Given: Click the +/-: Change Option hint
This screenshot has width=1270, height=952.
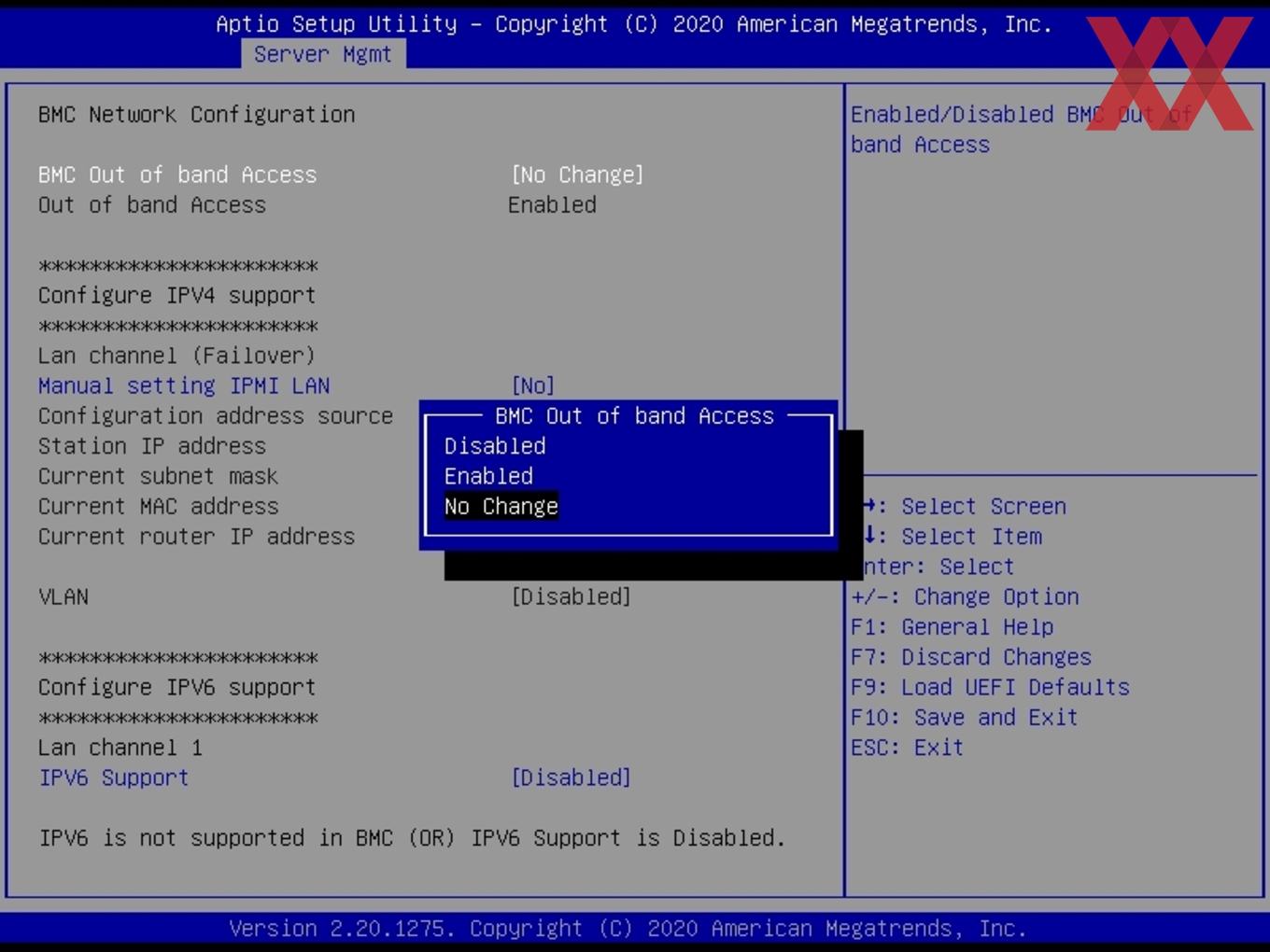Looking at the screenshot, I should (x=965, y=596).
